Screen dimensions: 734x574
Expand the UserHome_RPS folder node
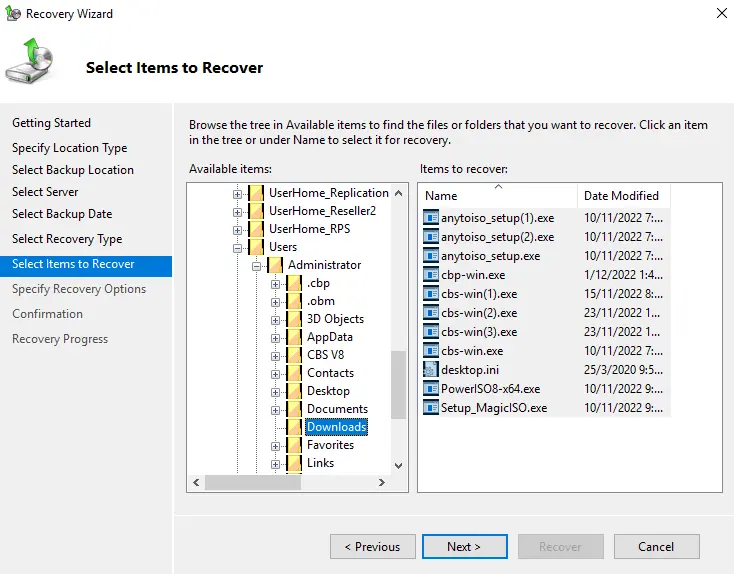[x=238, y=229]
